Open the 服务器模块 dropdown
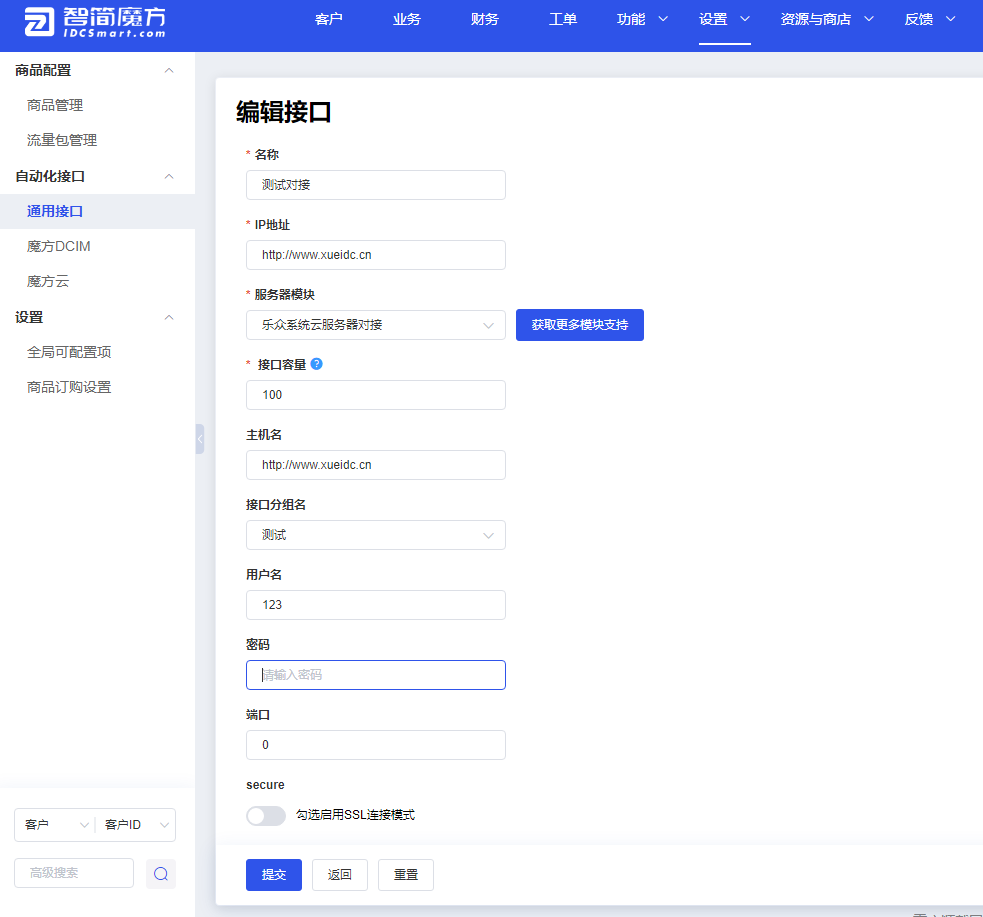This screenshot has width=983, height=917. tap(376, 325)
